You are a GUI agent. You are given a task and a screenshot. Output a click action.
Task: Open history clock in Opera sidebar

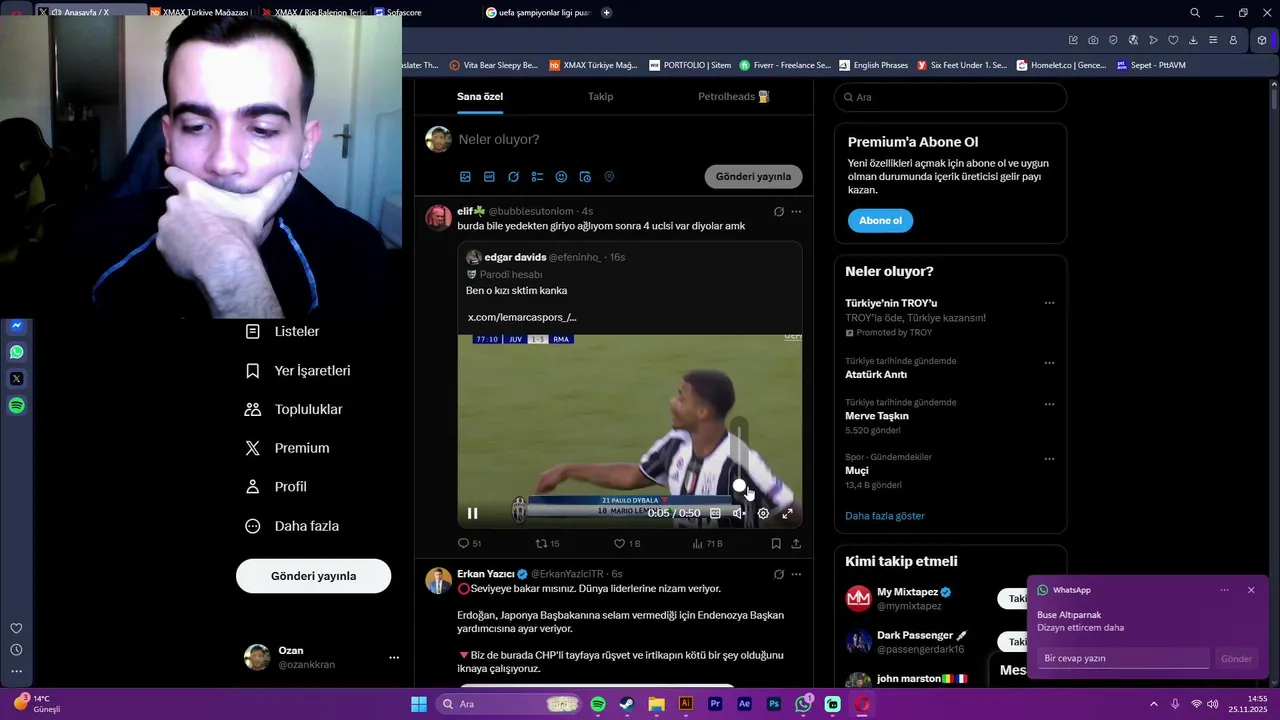pyautogui.click(x=16, y=650)
